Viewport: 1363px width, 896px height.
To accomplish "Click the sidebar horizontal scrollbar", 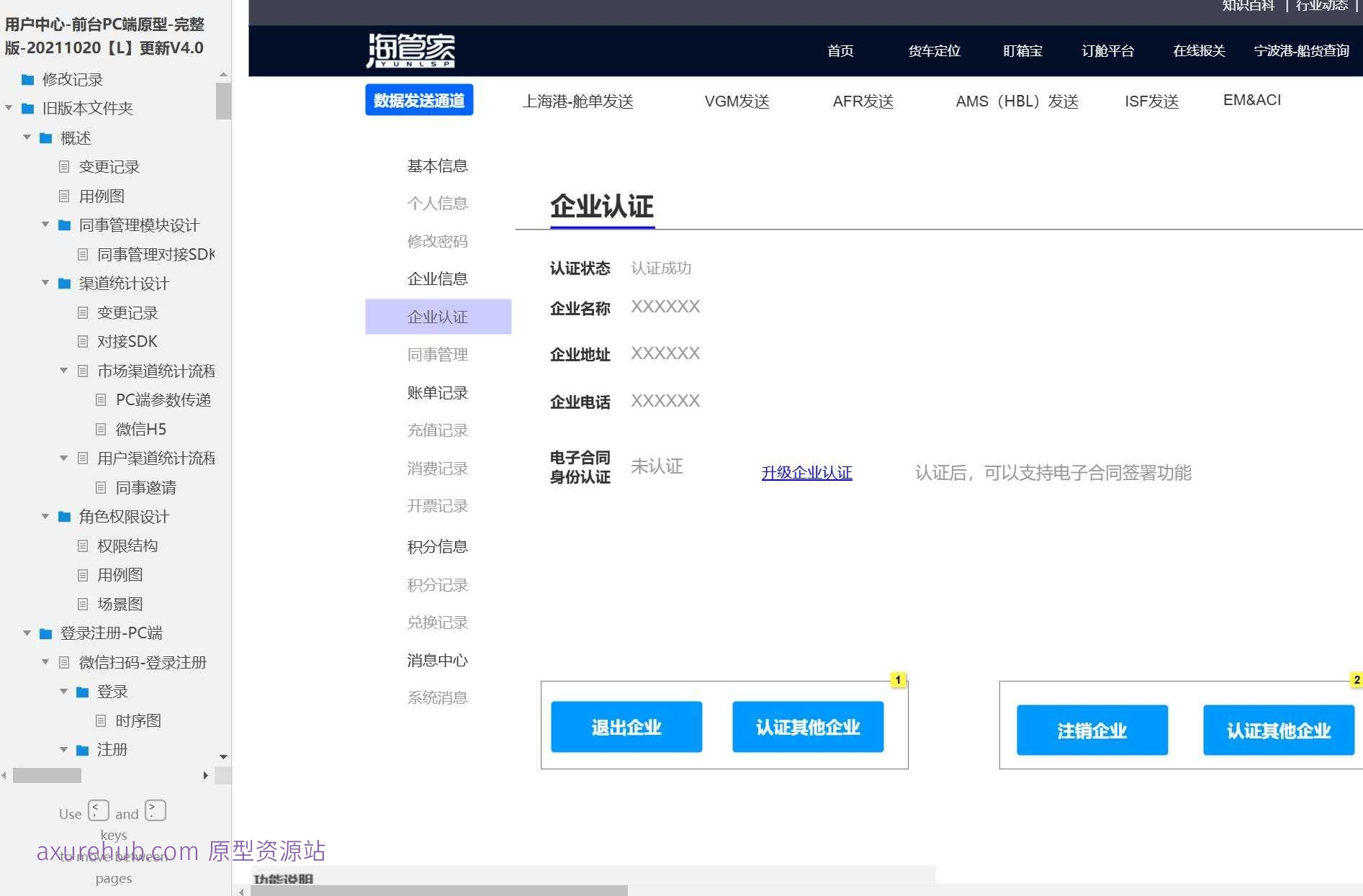I will click(45, 776).
